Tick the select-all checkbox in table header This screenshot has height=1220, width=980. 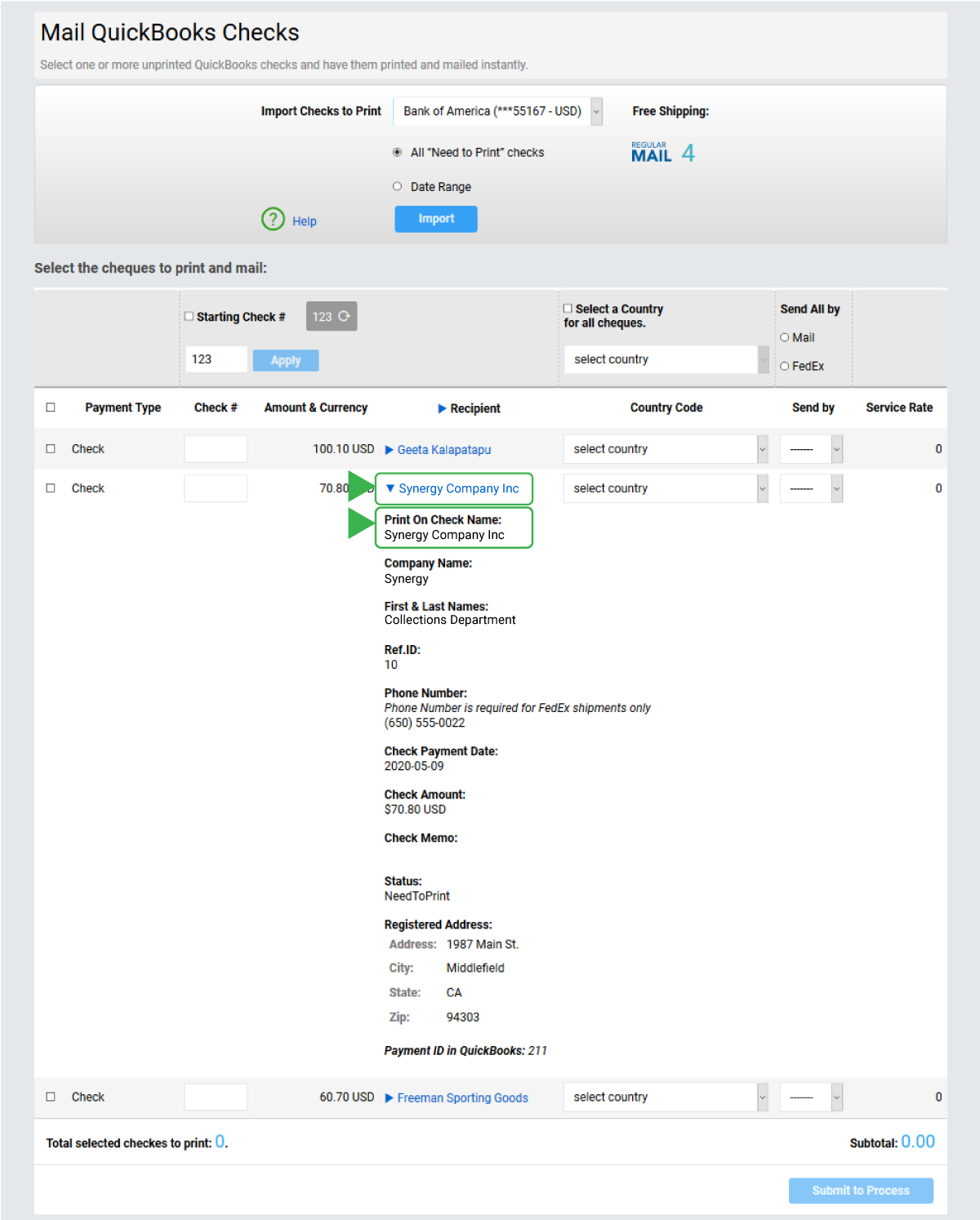coord(51,407)
